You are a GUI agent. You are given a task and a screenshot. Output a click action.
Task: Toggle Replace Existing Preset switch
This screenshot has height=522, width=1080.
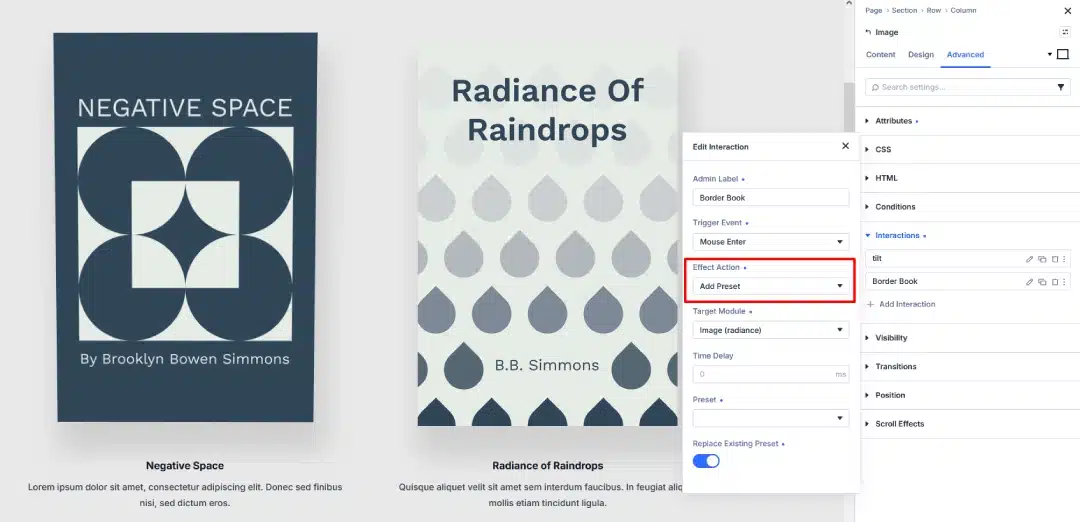[x=706, y=461]
